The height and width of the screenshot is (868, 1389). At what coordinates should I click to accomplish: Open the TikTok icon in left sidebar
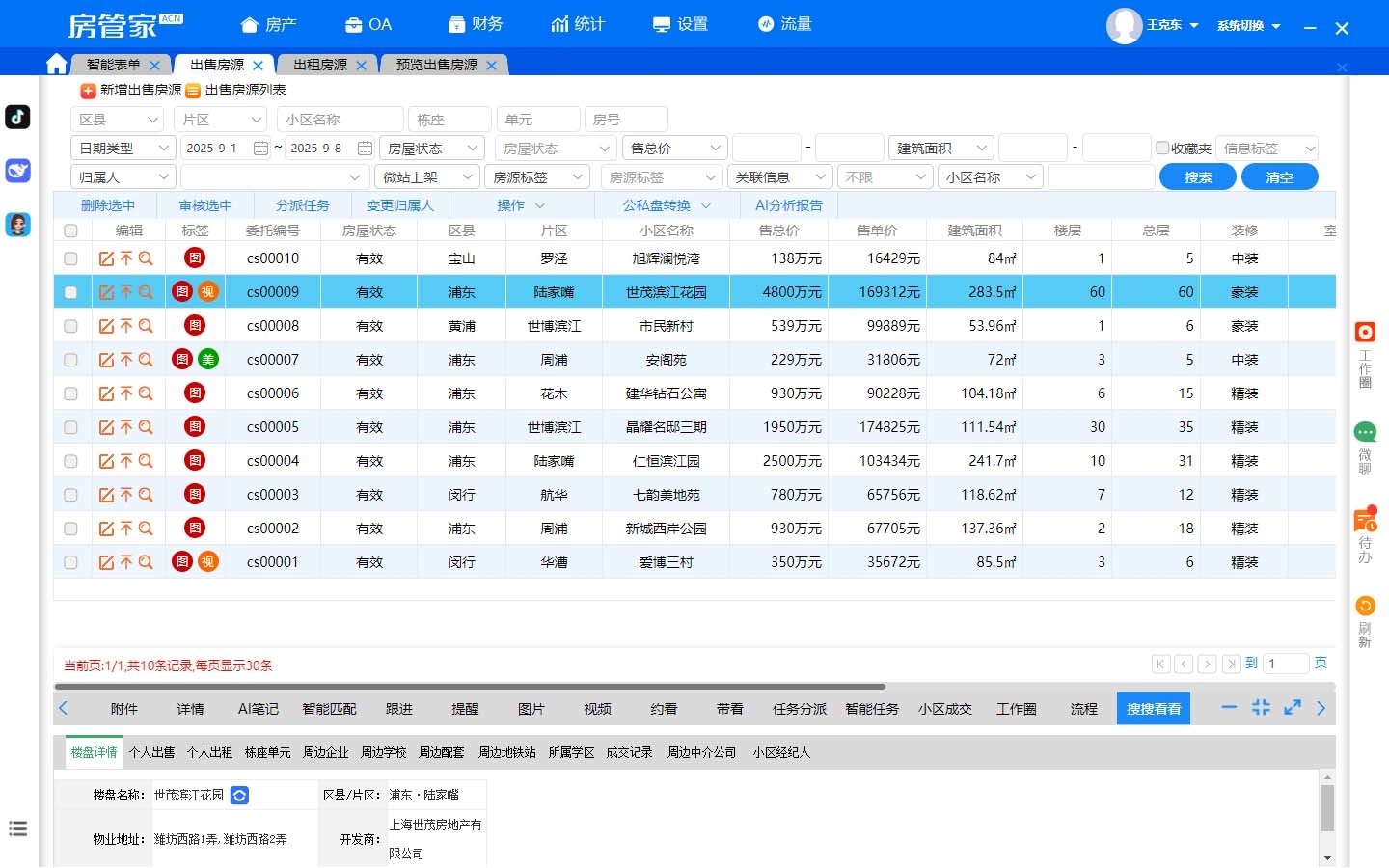coord(18,117)
